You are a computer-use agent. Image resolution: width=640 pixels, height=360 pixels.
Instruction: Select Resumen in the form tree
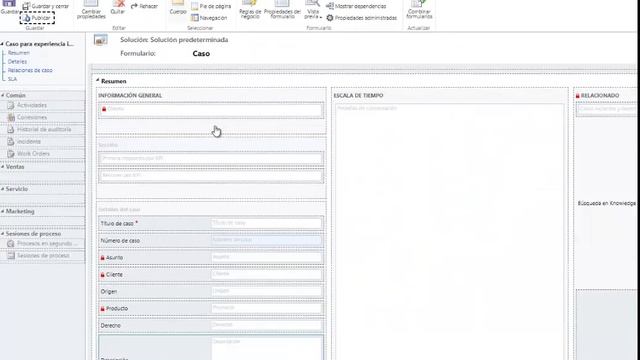pos(19,53)
